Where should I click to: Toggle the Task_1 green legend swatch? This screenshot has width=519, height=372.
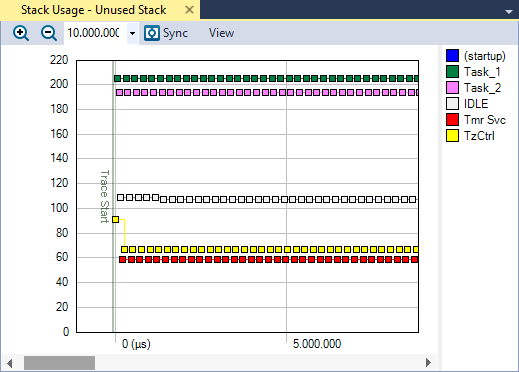452,72
